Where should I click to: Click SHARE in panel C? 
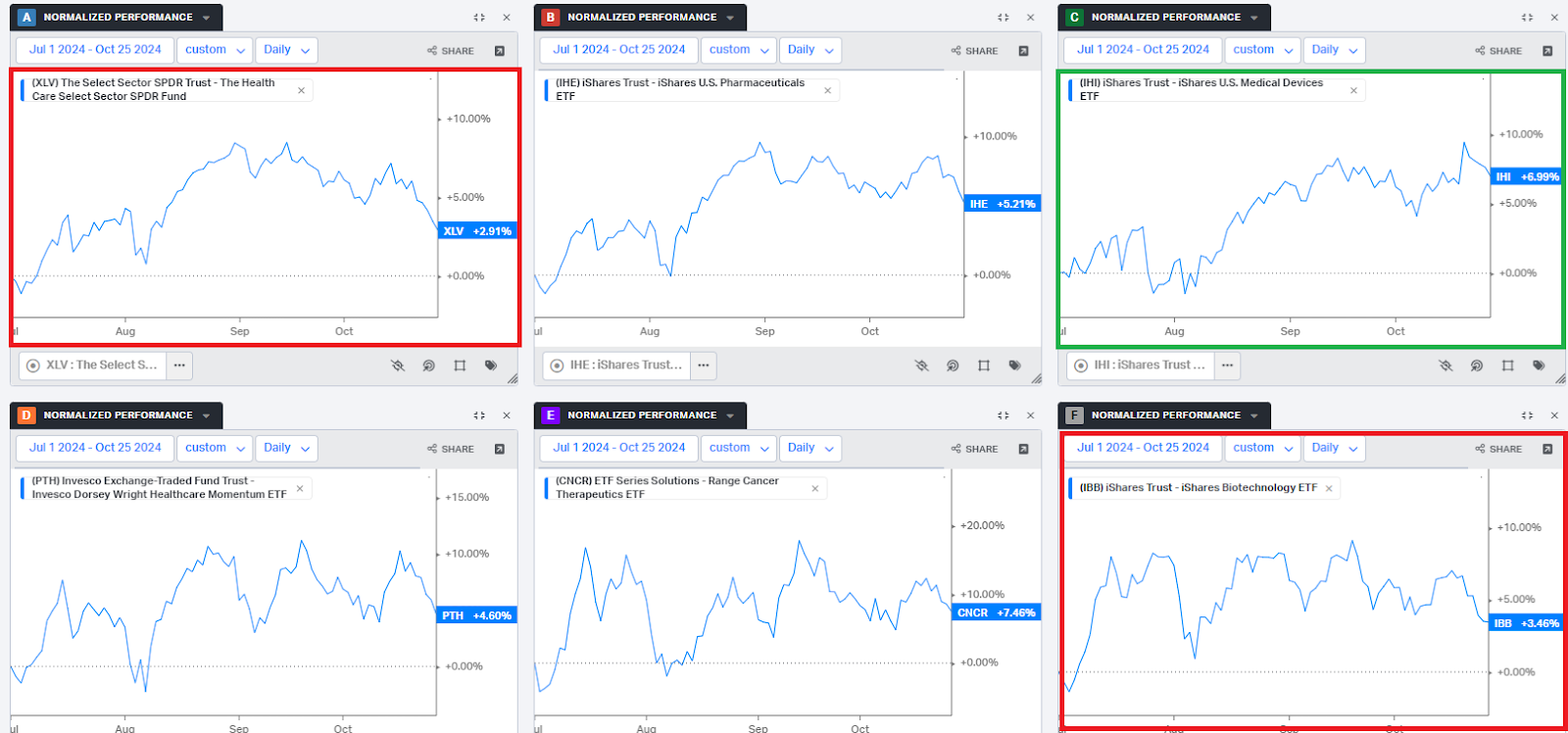(1499, 51)
